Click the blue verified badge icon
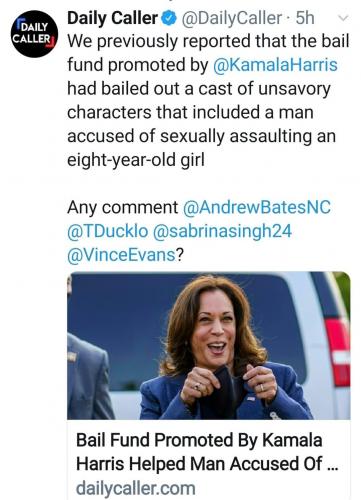The width and height of the screenshot is (361, 500). point(169,18)
